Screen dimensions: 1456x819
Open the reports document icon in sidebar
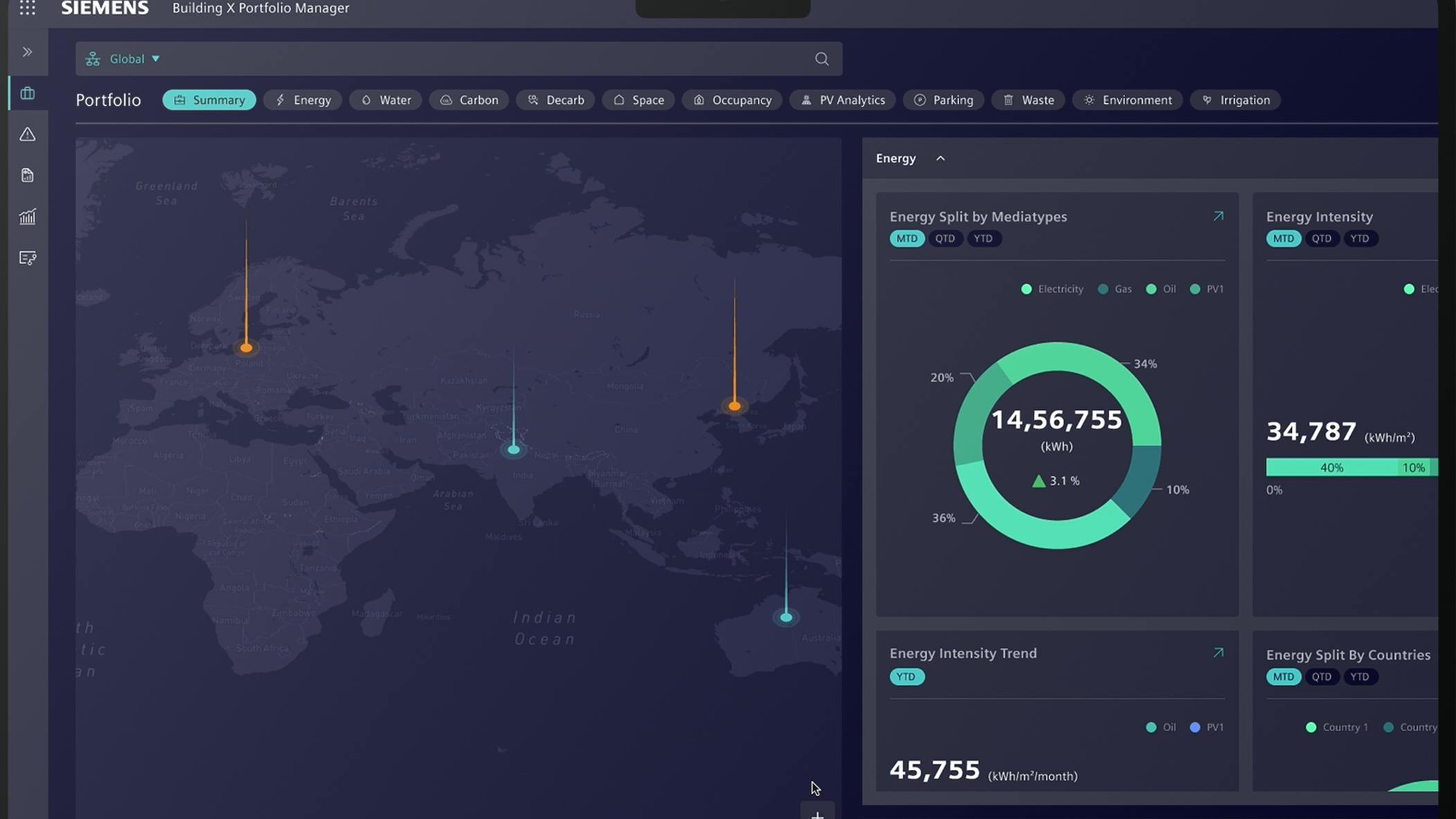(28, 175)
